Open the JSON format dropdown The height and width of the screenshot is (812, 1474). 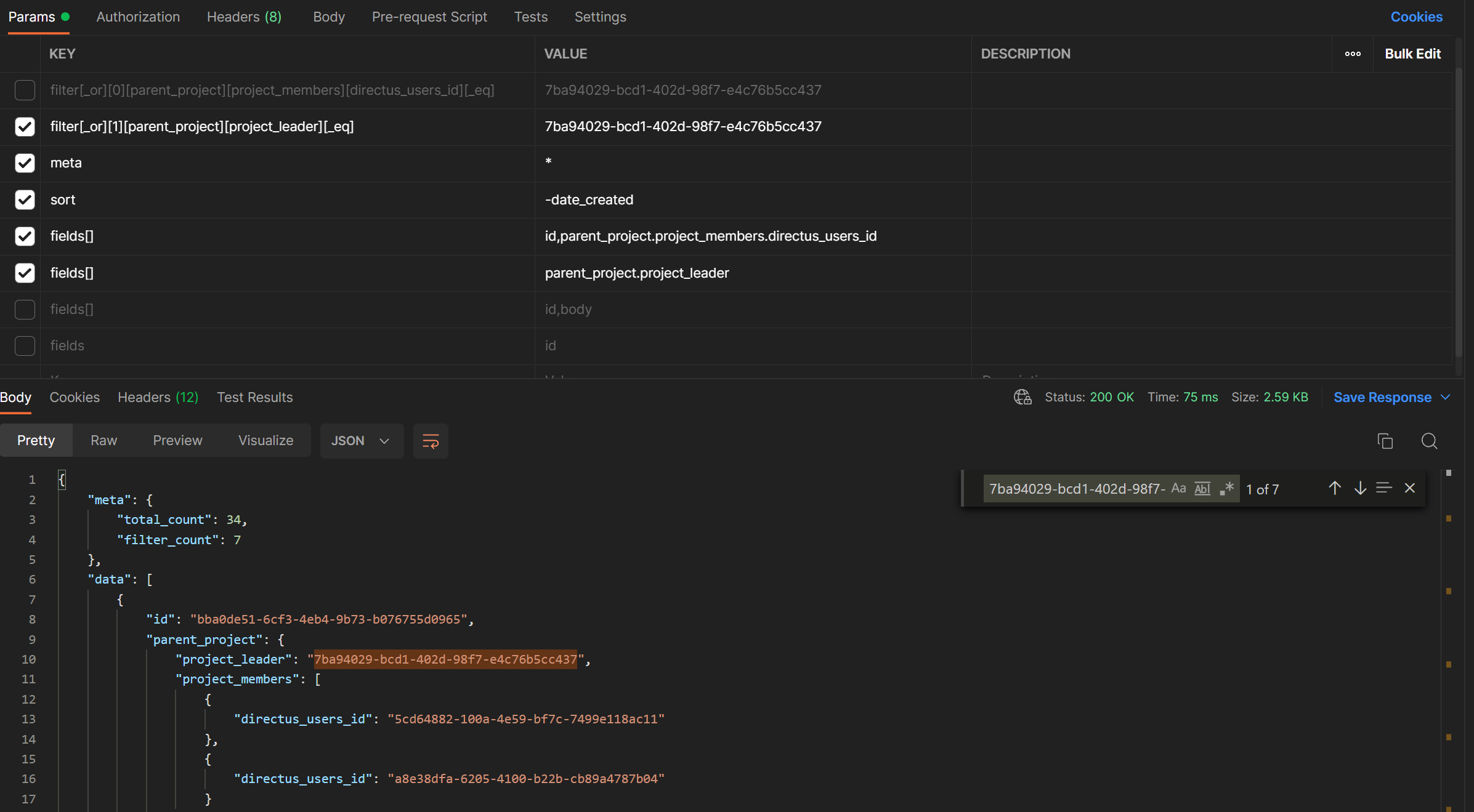click(x=362, y=441)
